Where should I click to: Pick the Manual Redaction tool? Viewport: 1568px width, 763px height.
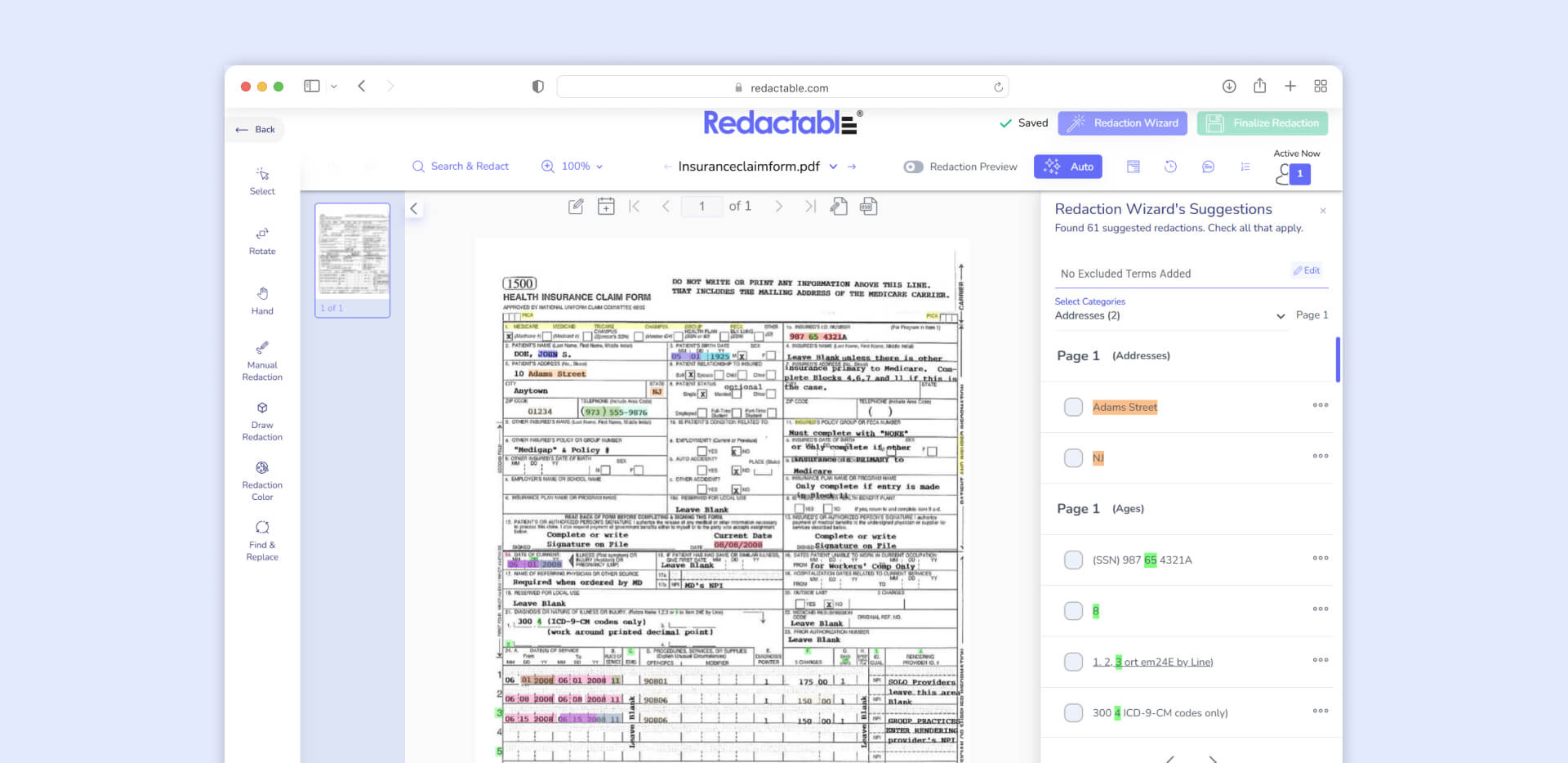click(x=262, y=361)
